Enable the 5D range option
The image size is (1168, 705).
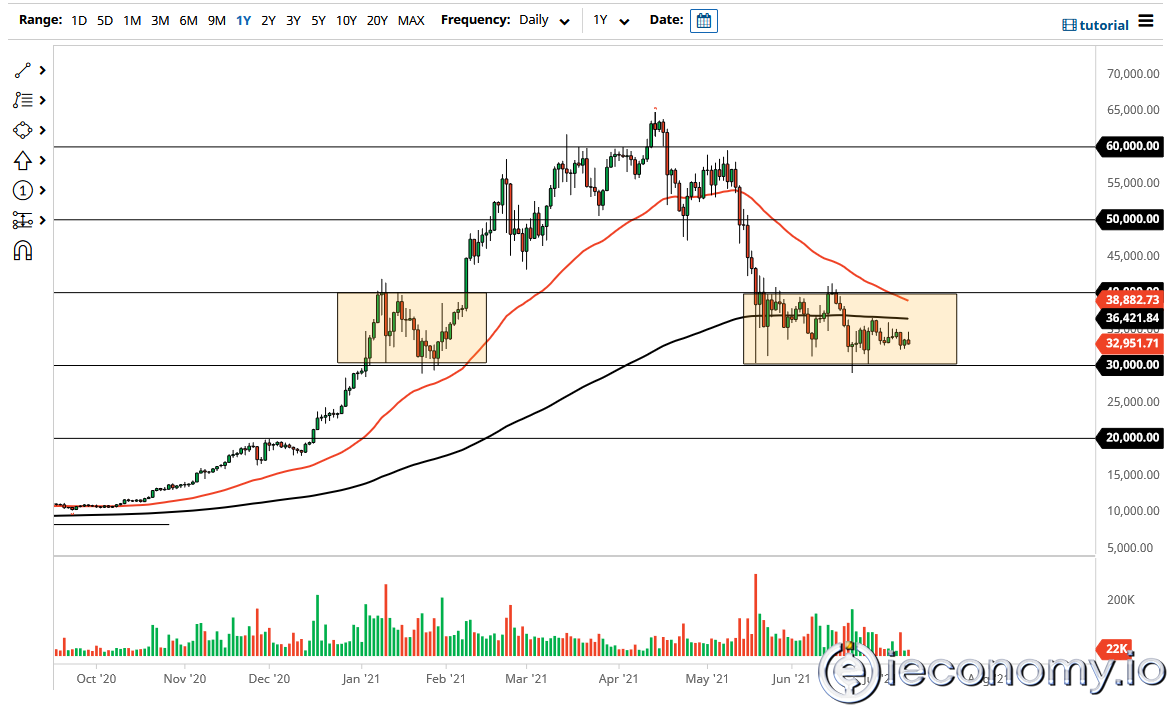tap(105, 20)
